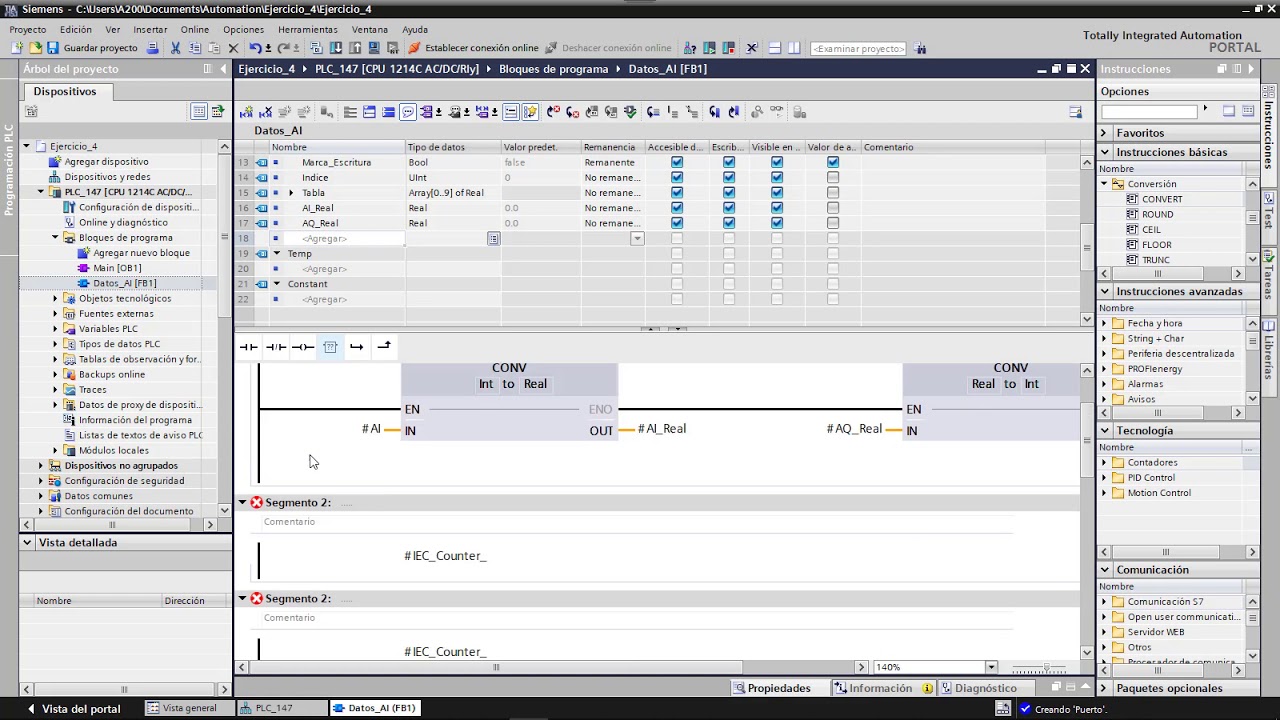Image resolution: width=1280 pixels, height=720 pixels.
Task: Toggle Valor de ajuste checkbox for Indice
Action: click(x=833, y=177)
